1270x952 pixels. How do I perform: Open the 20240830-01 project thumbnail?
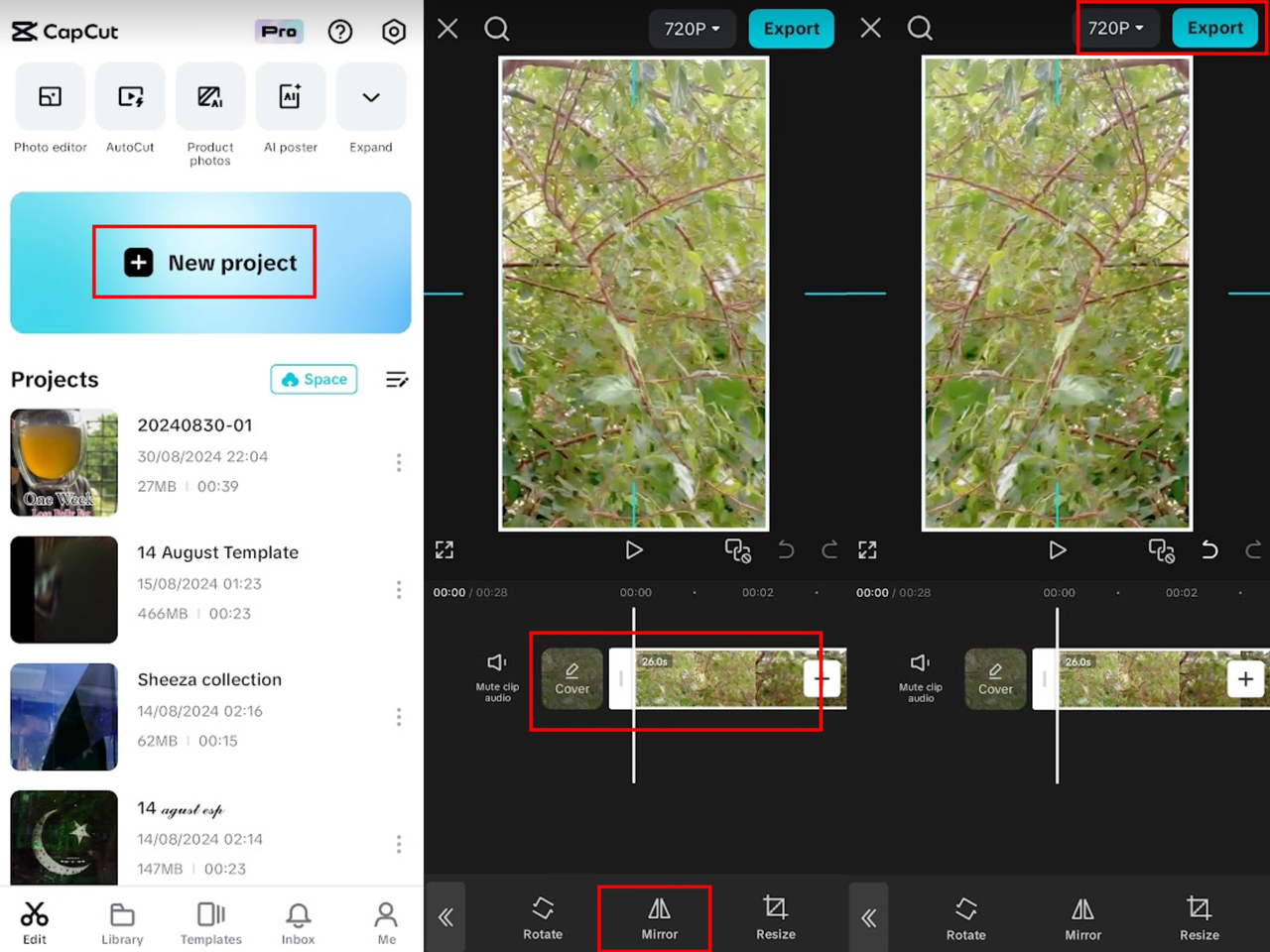63,462
